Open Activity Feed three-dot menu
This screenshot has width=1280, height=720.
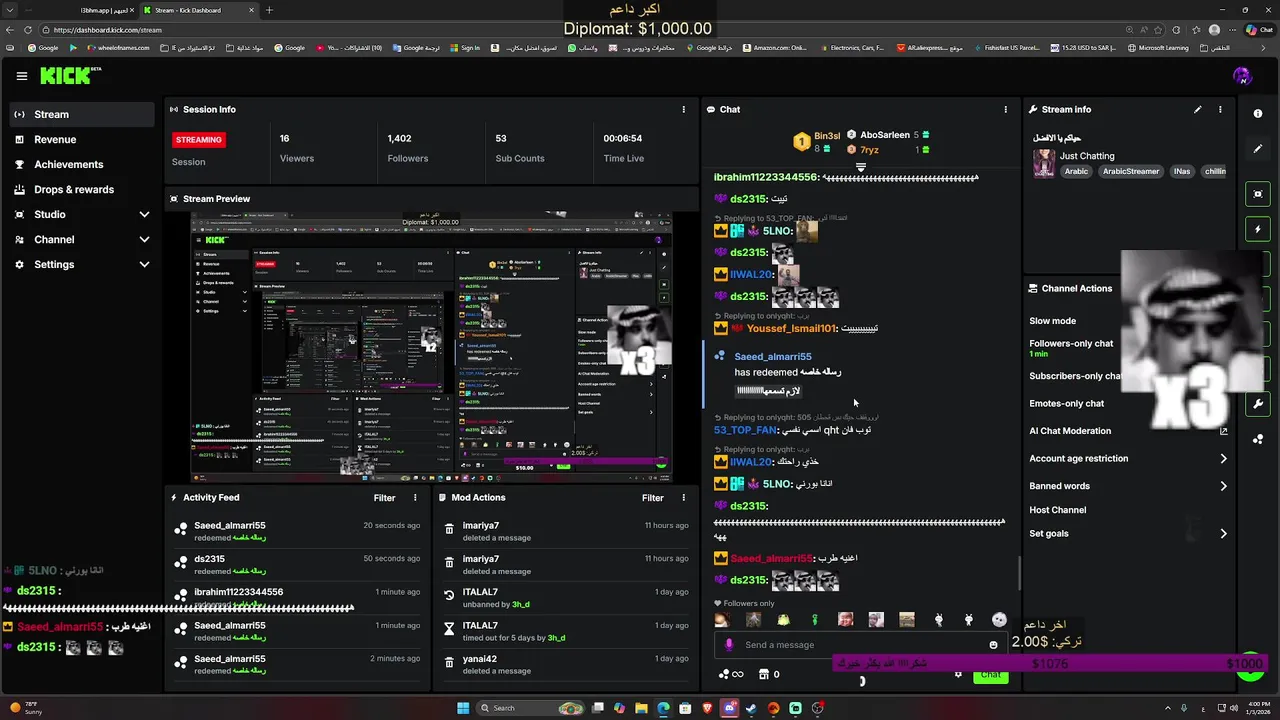(x=415, y=497)
